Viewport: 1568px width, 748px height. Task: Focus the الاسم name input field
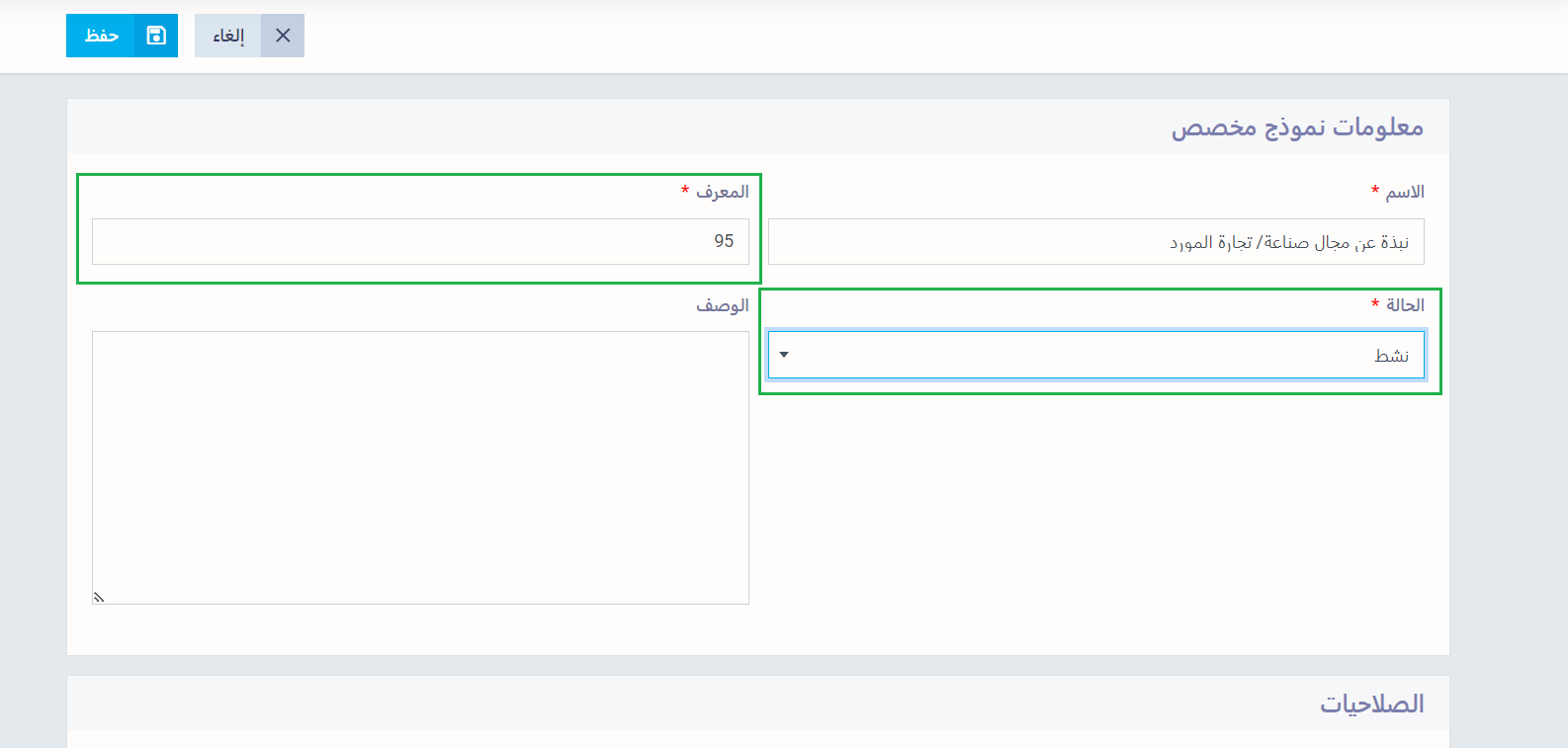(x=1095, y=242)
